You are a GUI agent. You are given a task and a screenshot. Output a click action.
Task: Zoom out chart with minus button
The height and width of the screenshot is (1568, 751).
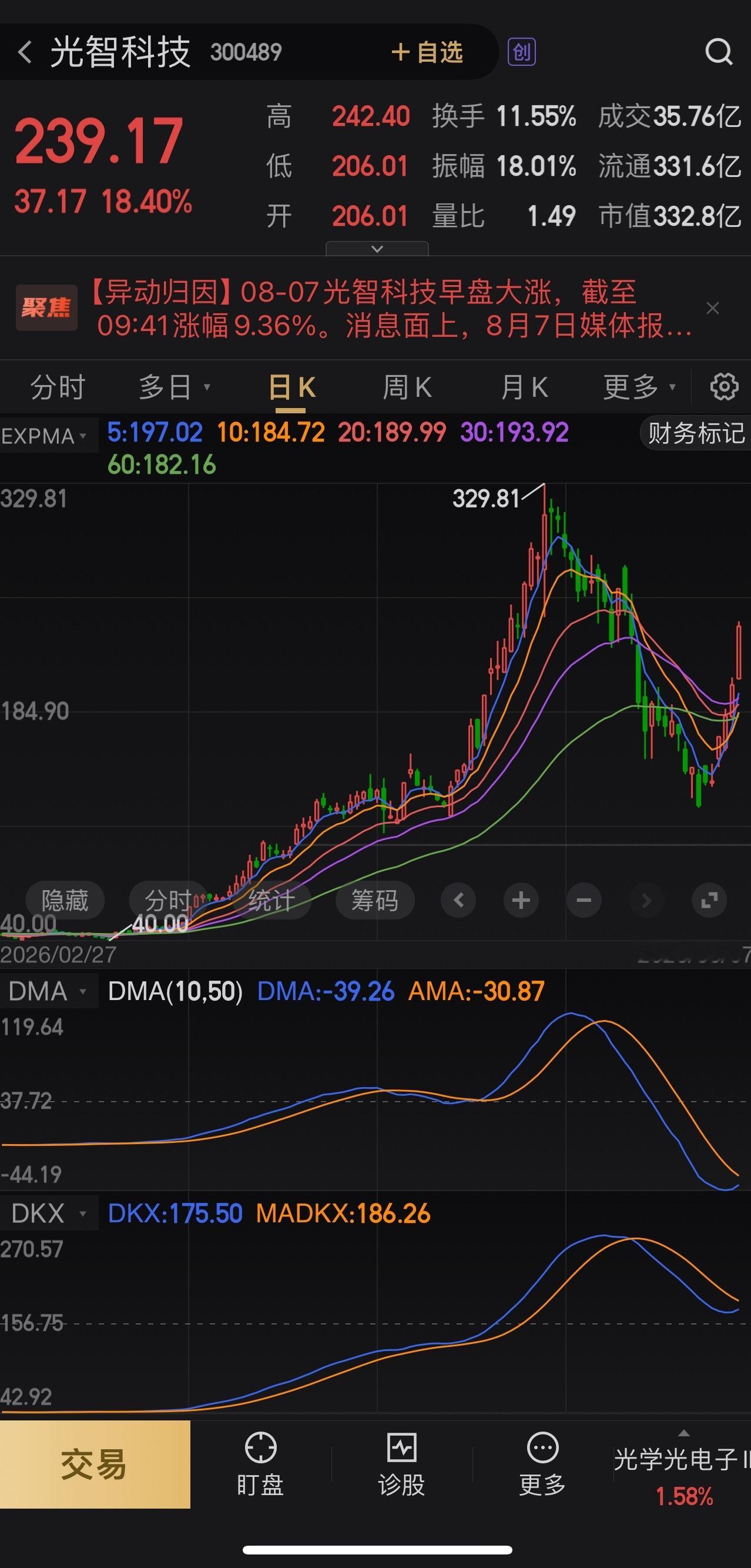coord(584,900)
